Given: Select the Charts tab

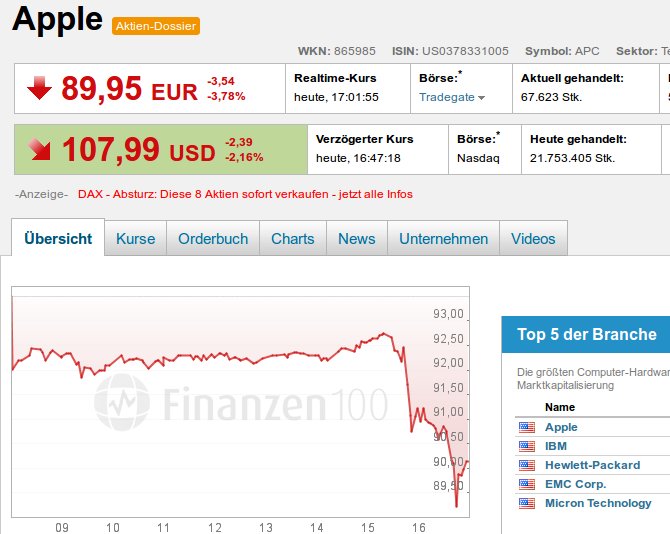Looking at the screenshot, I should click(292, 239).
